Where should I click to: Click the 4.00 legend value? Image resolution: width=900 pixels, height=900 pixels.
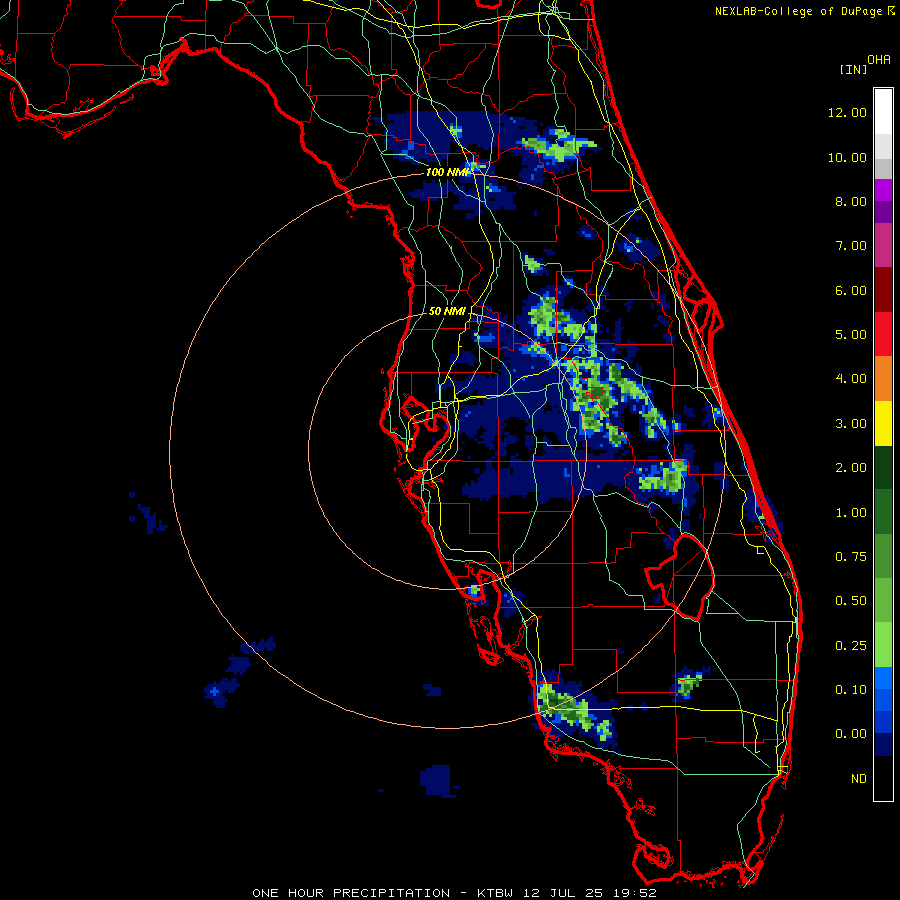851,379
